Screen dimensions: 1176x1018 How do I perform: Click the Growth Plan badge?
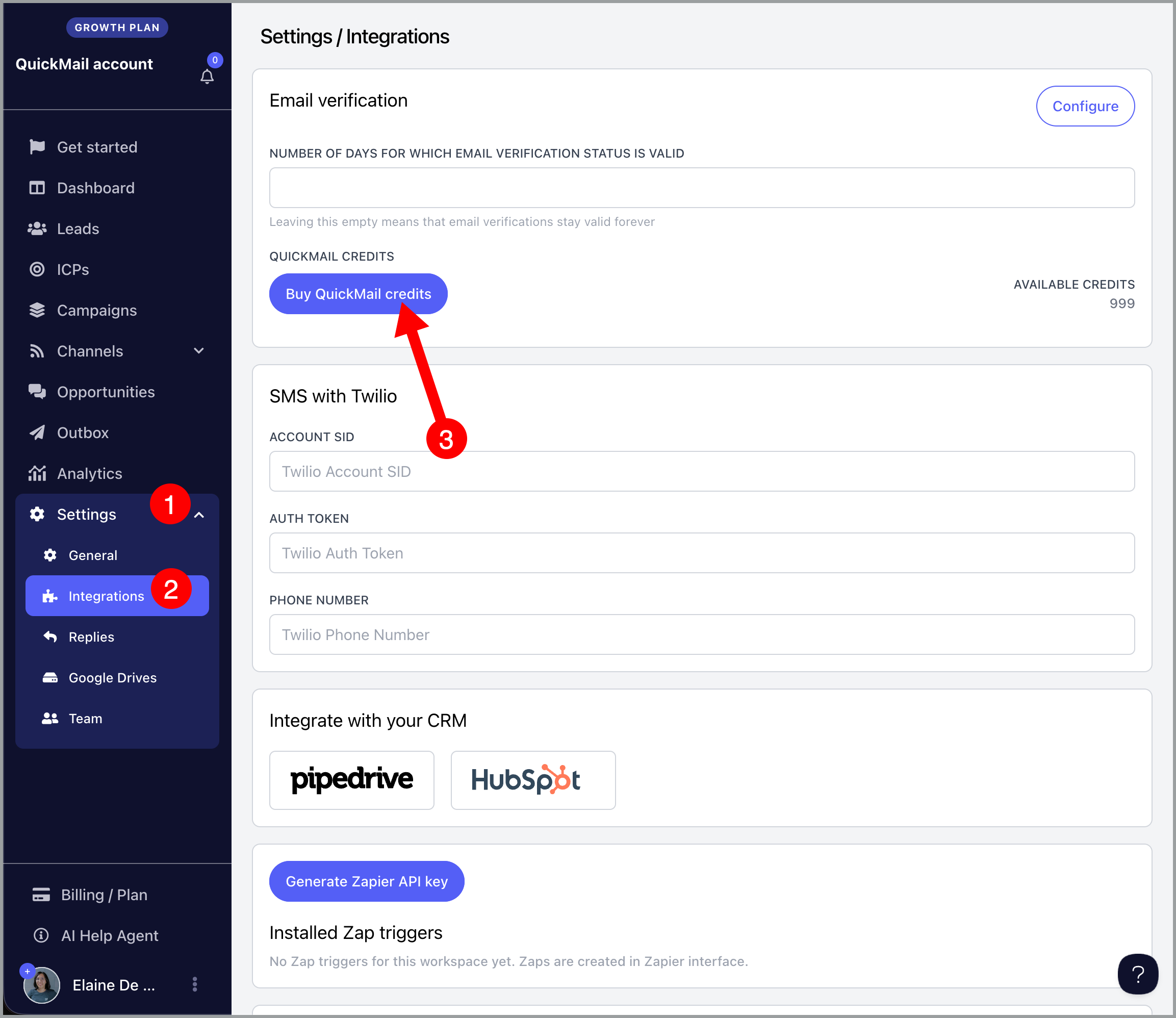(x=117, y=27)
